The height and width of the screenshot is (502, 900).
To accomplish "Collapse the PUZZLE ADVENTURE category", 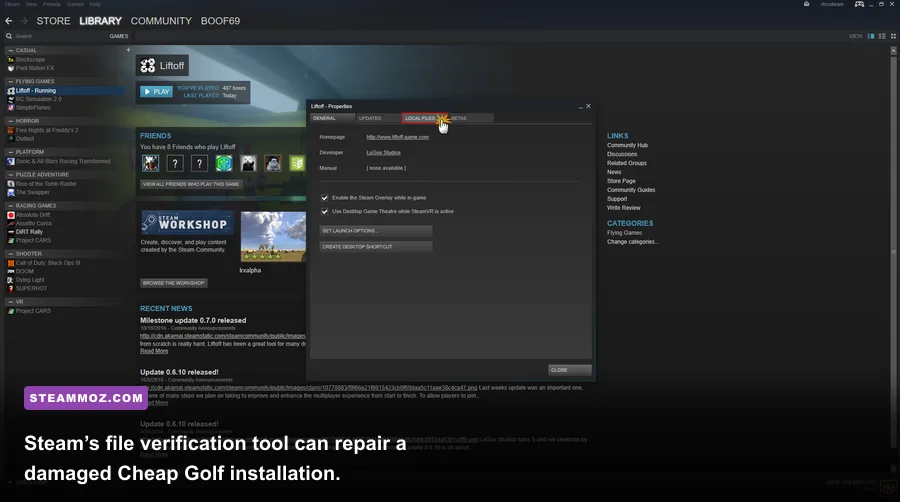I will 10,174.
